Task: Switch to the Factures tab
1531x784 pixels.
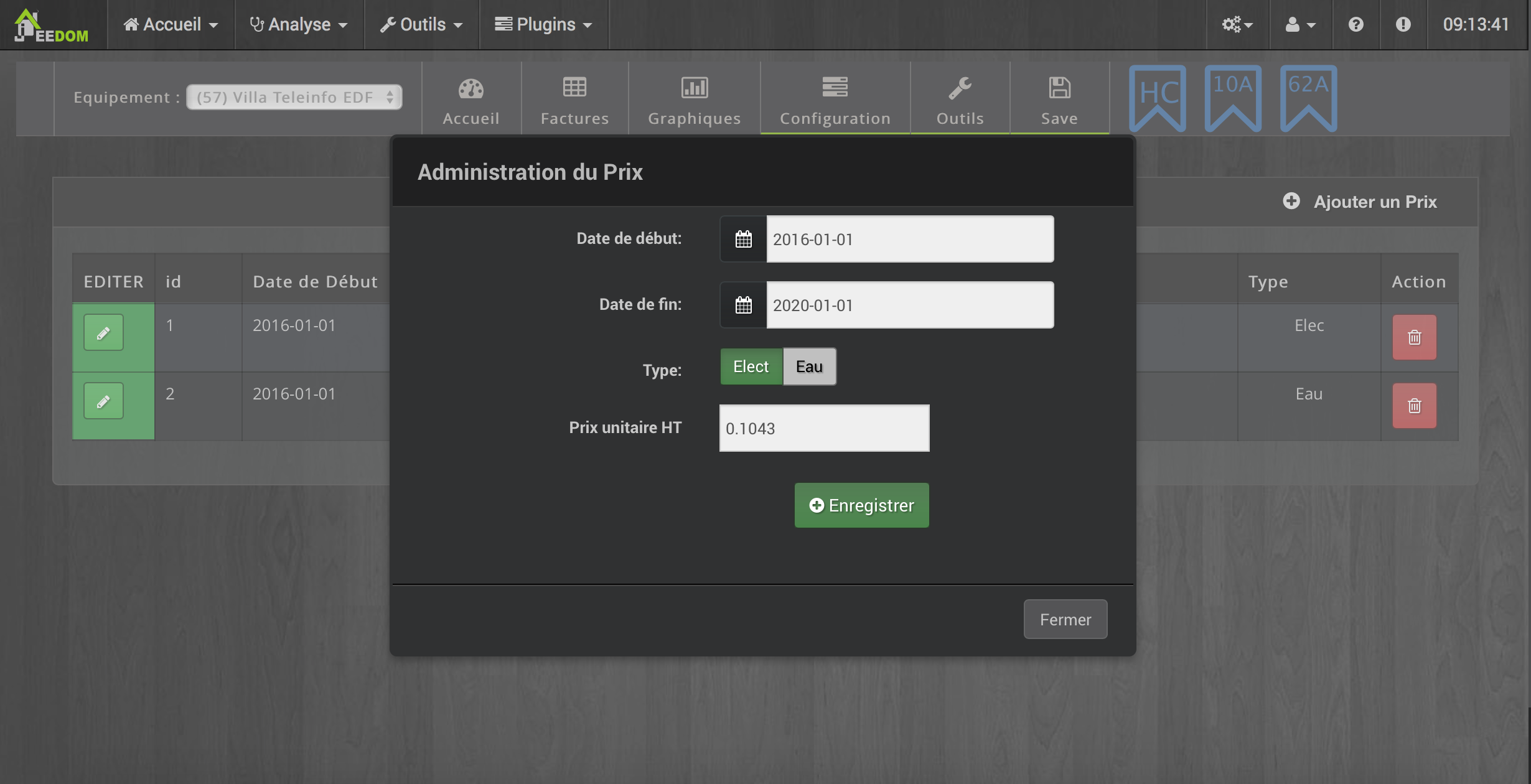Action: coord(574,98)
